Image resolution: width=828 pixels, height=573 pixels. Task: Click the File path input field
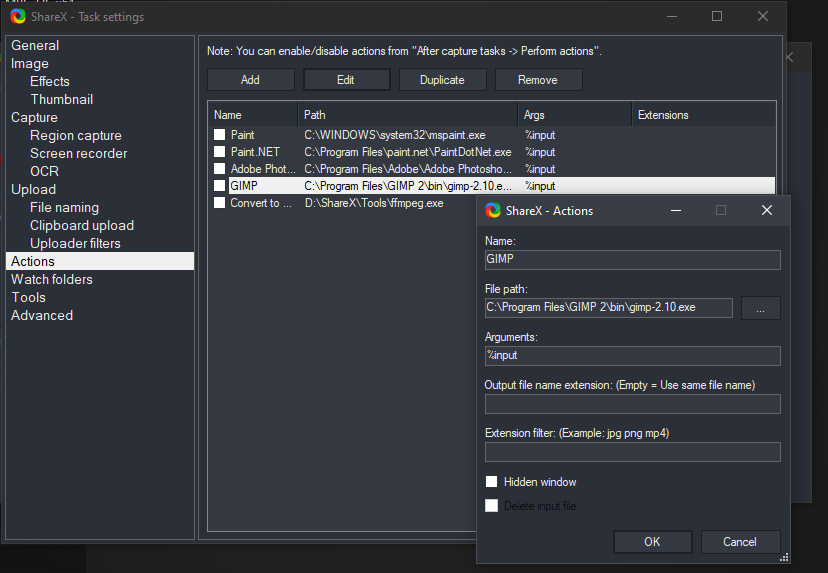[x=609, y=307]
